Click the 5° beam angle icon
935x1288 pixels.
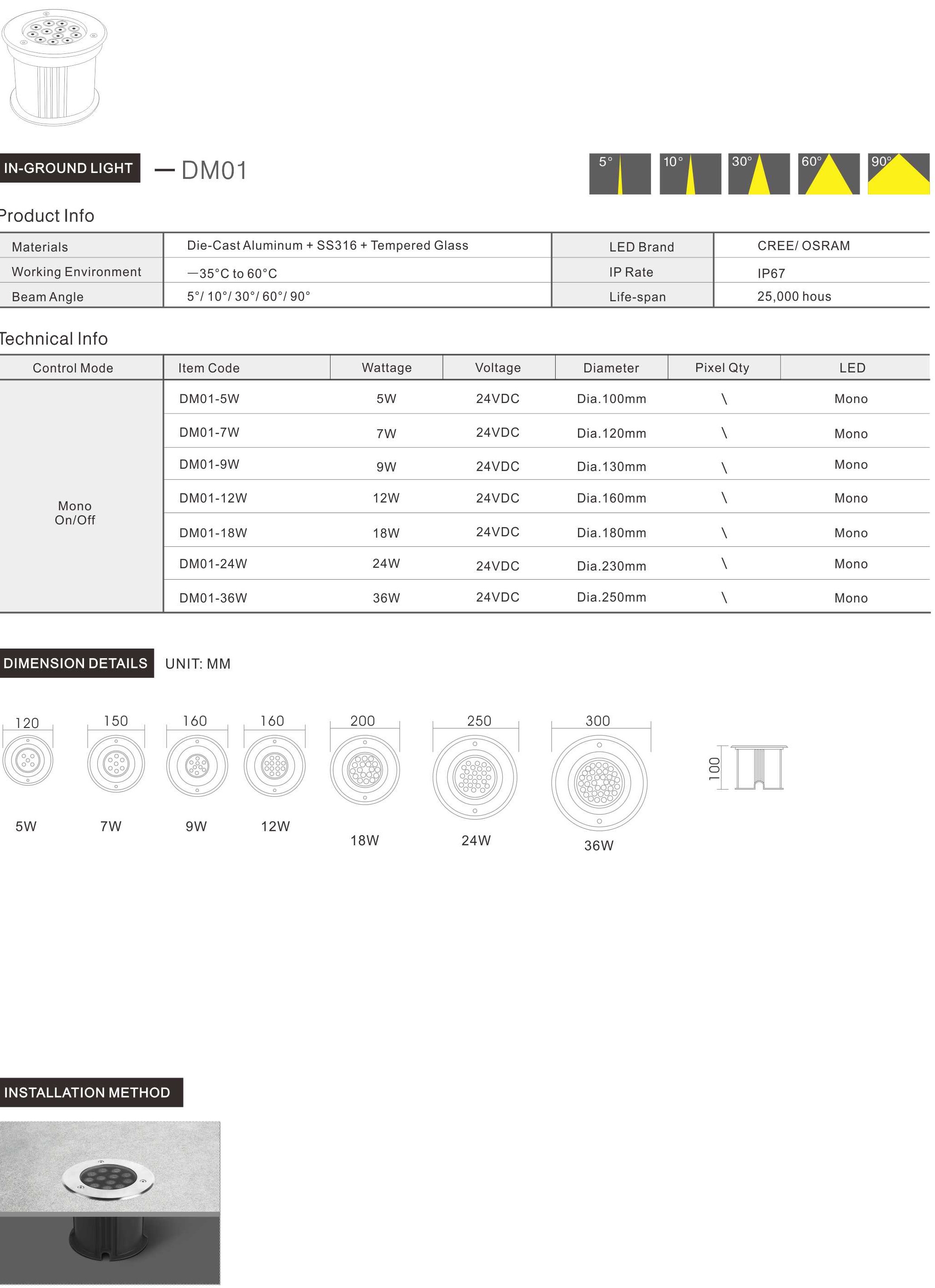point(620,174)
